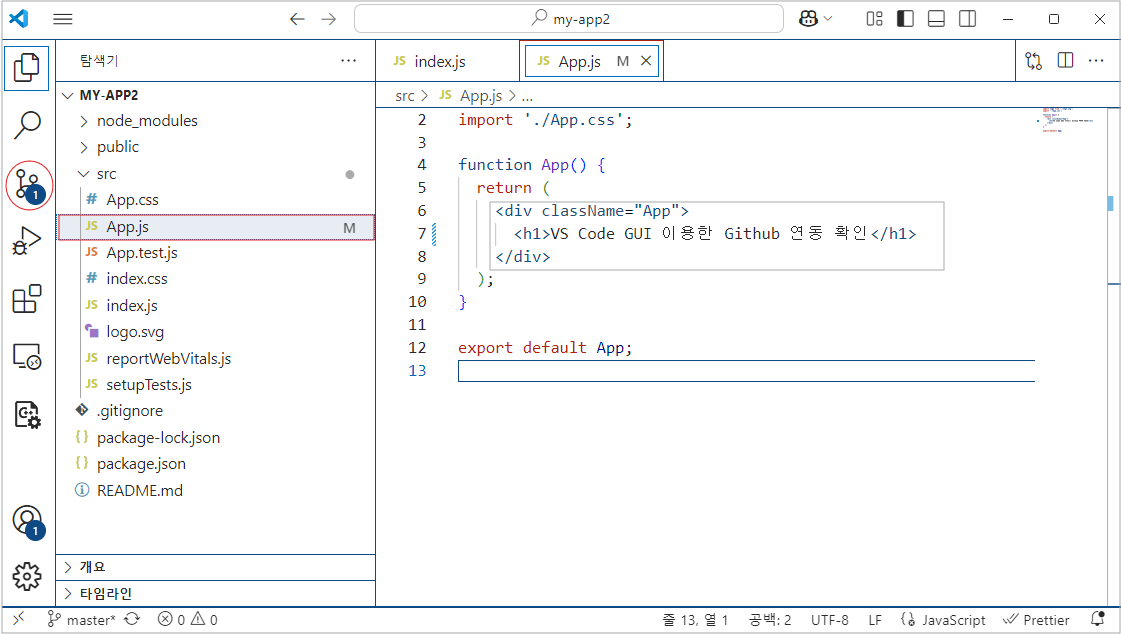
Task: Customize layout from title bar
Action: (874, 19)
